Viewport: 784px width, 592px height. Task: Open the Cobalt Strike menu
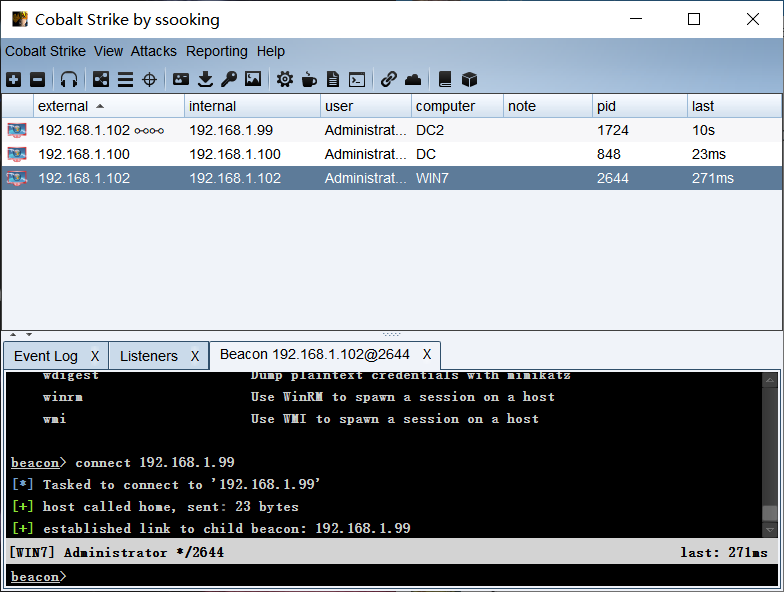point(46,51)
